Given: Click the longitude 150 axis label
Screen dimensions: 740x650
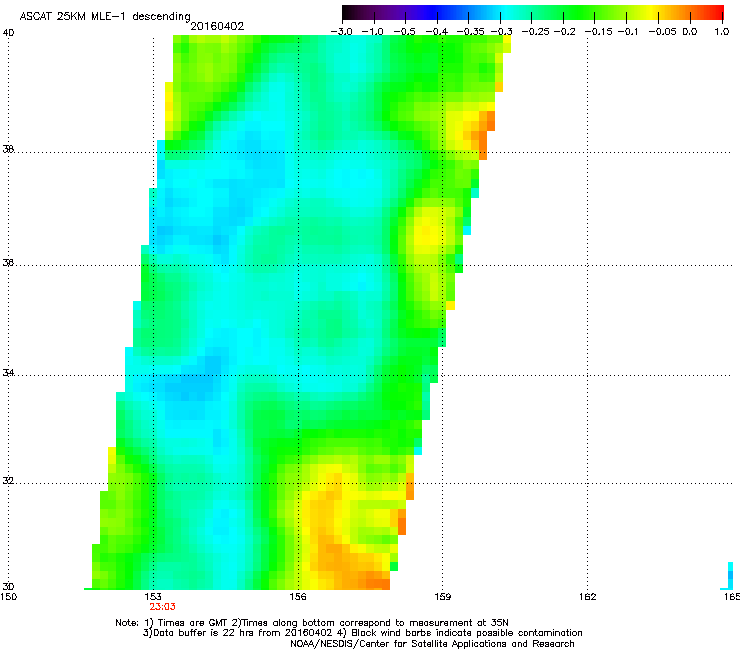Looking at the screenshot, I should point(8,597).
